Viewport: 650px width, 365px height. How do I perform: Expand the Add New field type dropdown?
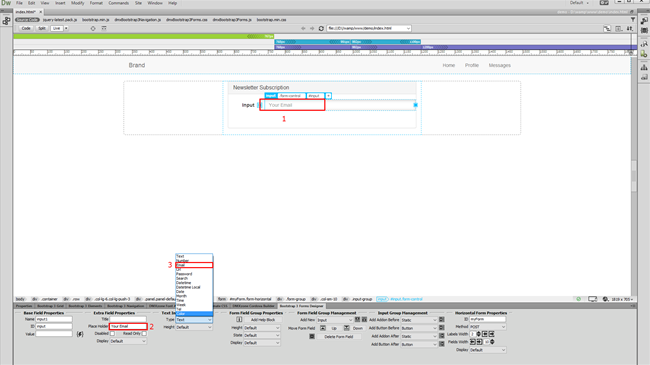(x=335, y=320)
